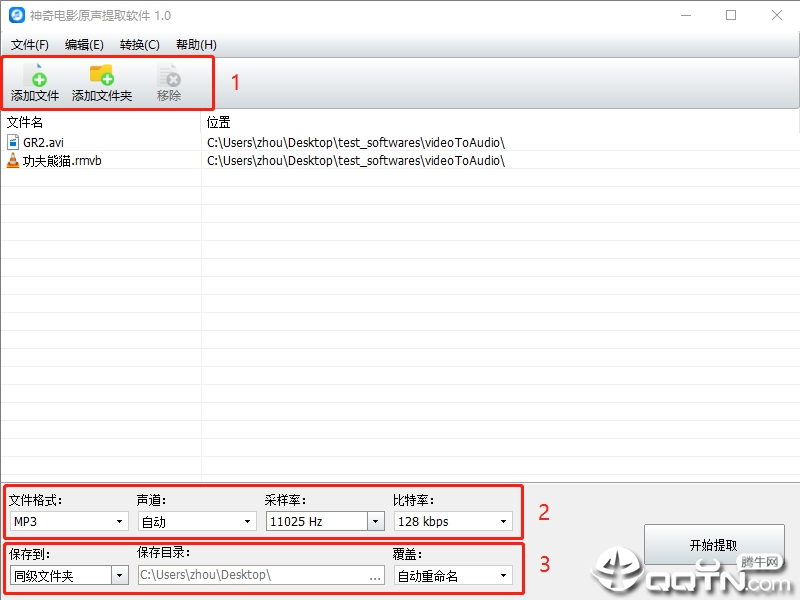Open the 编辑(E) menu
Viewport: 800px width, 600px height.
point(84,45)
